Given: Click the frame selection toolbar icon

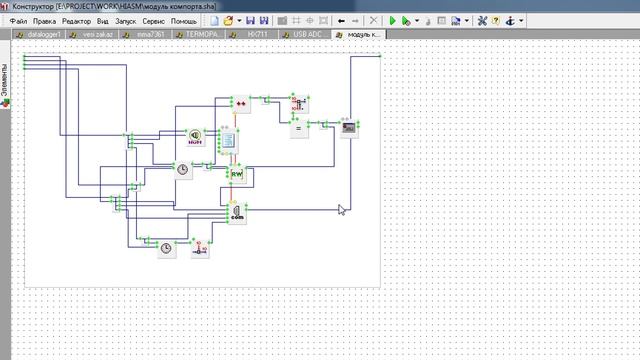Looking at the screenshot, I should (x=323, y=21).
